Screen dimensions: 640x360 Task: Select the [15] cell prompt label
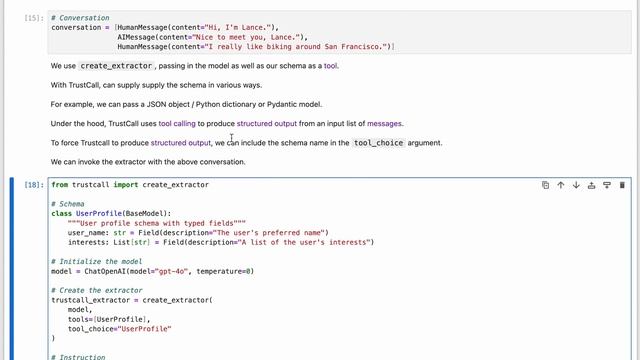(x=33, y=18)
